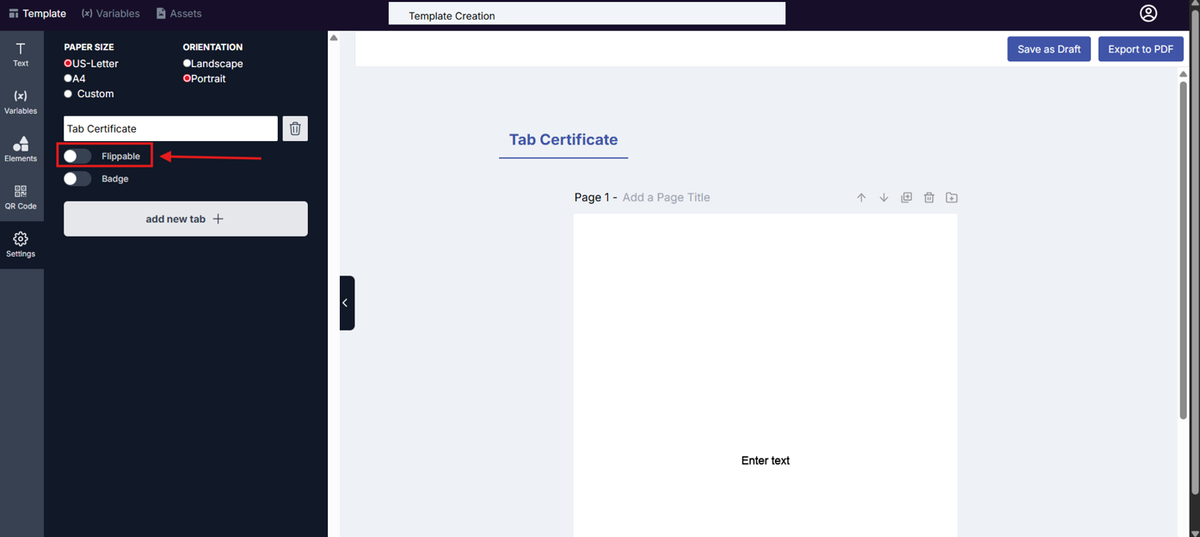1200x537 pixels.
Task: Select the Tab Certificate canvas tab
Action: pyautogui.click(x=563, y=140)
